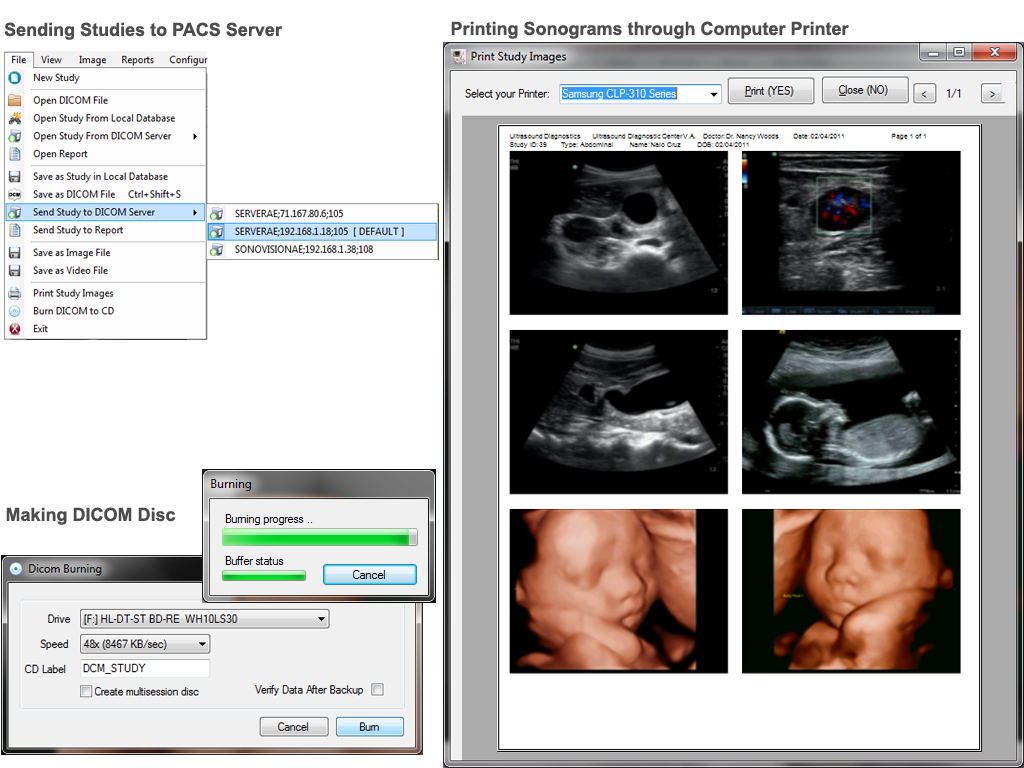This screenshot has height=768, width=1024.
Task: Click the server icon beside SERVERAE;71.167.80.6;105
Action: (x=217, y=214)
